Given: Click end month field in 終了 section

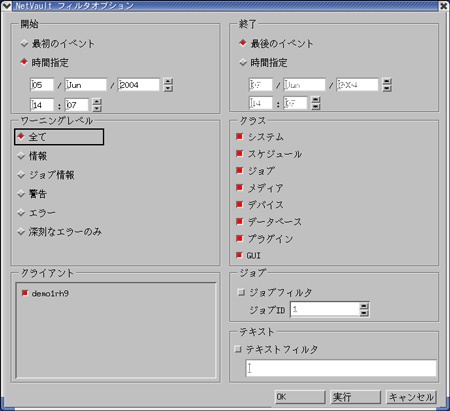Looking at the screenshot, I should tap(304, 85).
